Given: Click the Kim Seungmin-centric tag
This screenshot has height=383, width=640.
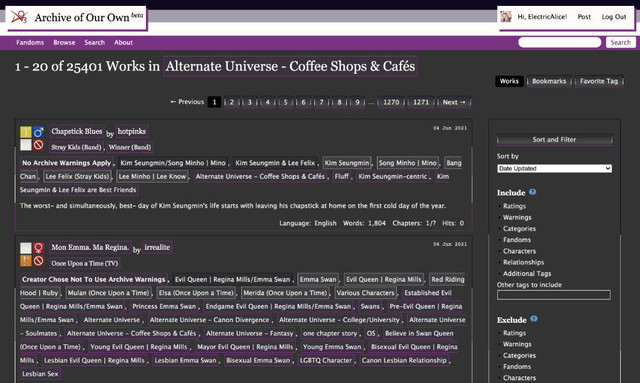Looking at the screenshot, I should pyautogui.click(x=393, y=176).
